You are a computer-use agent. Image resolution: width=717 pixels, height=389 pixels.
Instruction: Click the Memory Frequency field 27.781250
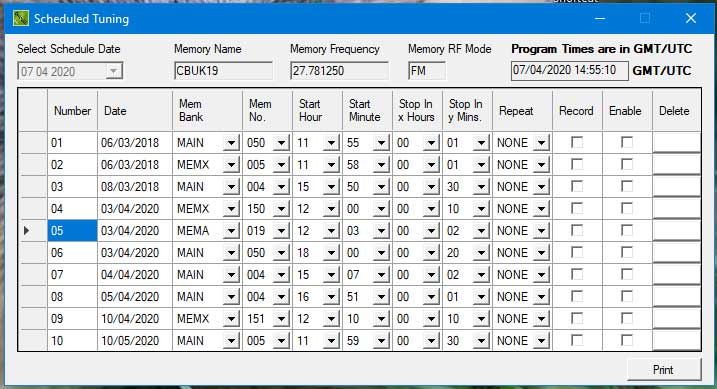pyautogui.click(x=339, y=71)
